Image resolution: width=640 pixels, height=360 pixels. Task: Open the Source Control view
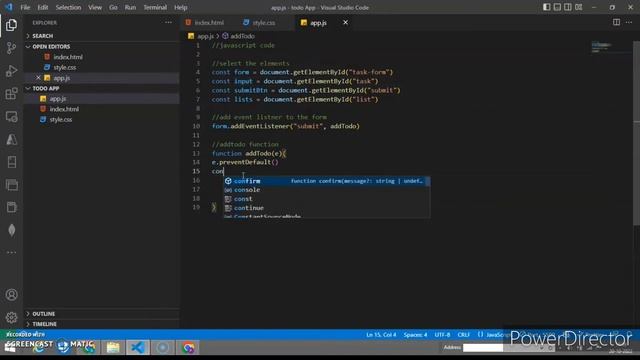(x=11, y=48)
